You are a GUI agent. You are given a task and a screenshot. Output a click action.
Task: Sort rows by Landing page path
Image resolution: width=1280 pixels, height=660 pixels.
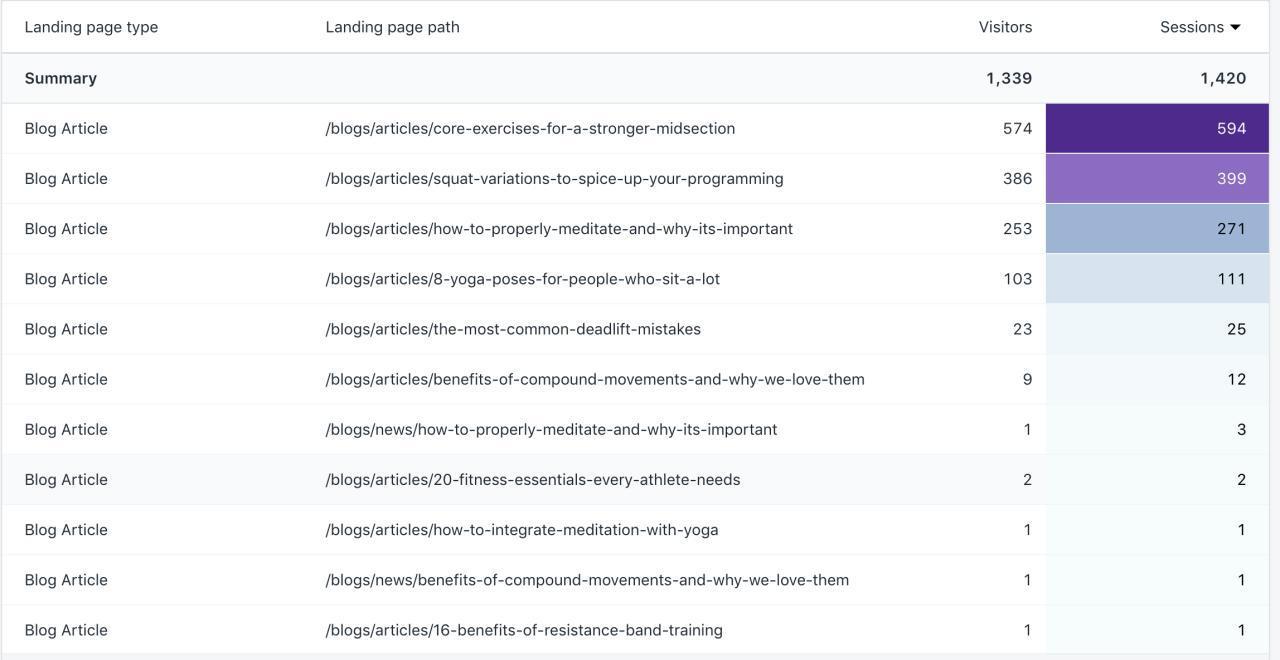click(x=391, y=27)
